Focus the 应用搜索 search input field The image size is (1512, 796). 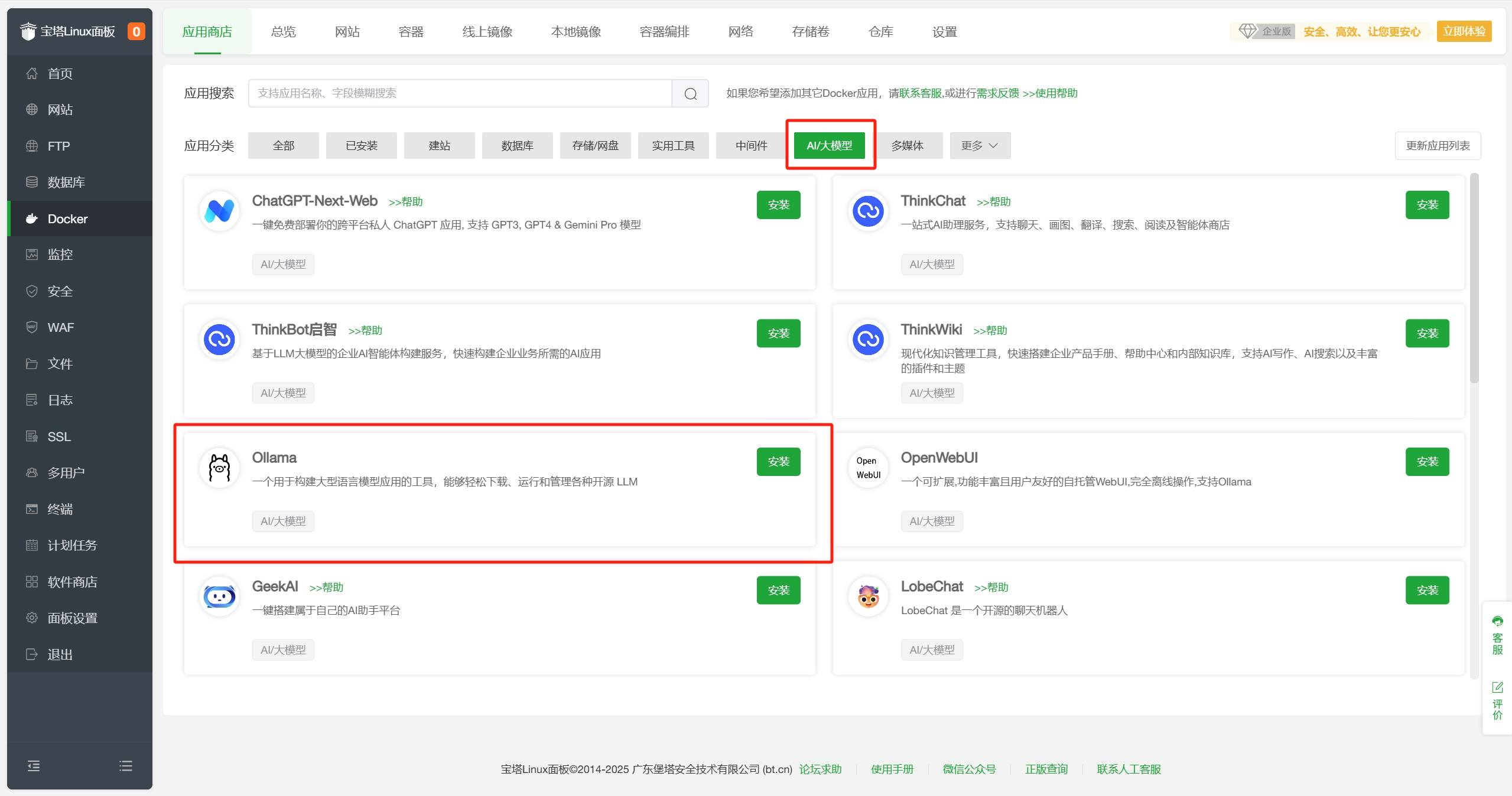tap(460, 93)
